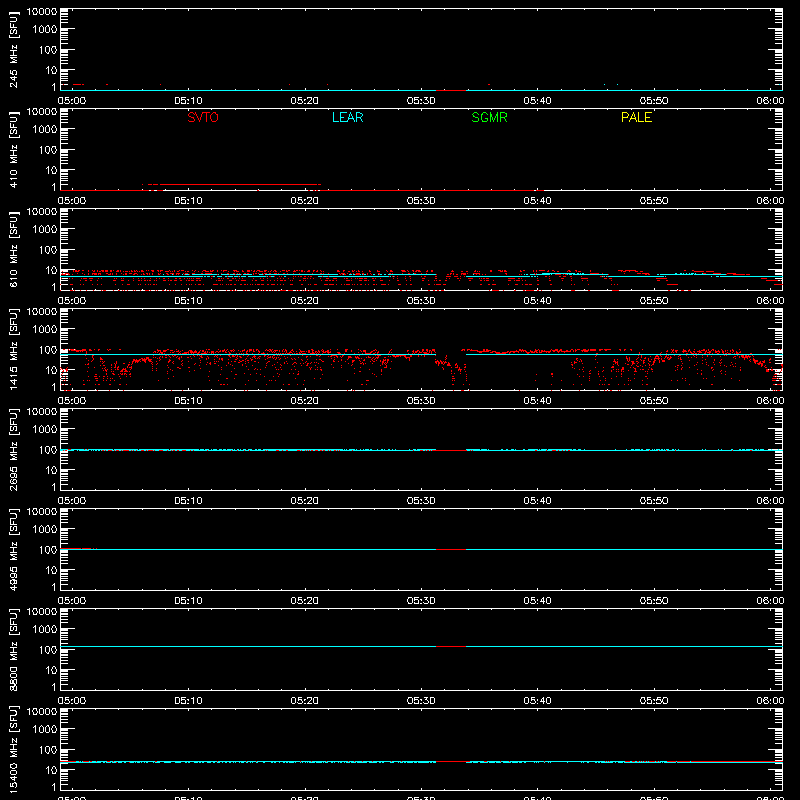Viewport: 800px width, 800px height.
Task: Click the yellow PALE legend label
Action: 636,117
